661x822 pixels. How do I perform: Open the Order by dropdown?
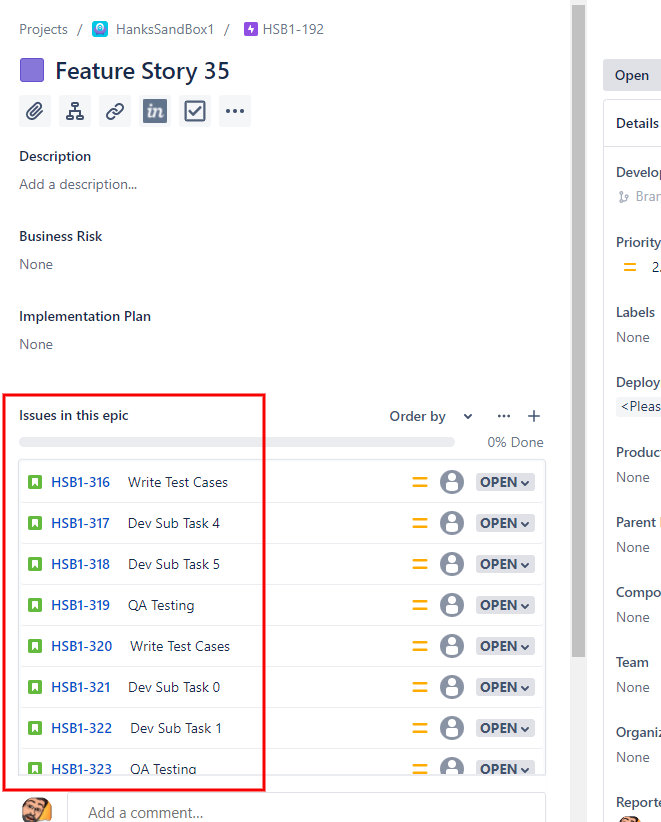pos(431,416)
